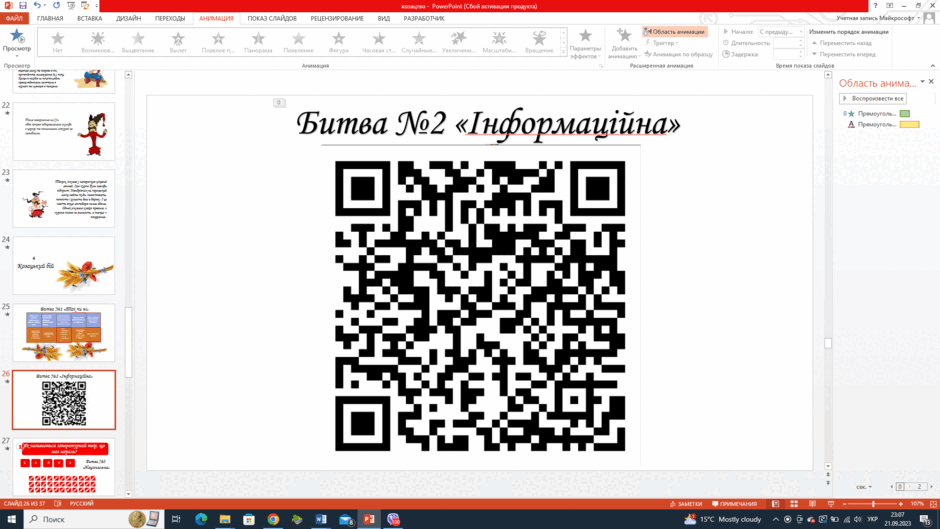Viewport: 940px width, 529px height.
Task: Select slide 27 thumbnail
Action: [64, 466]
